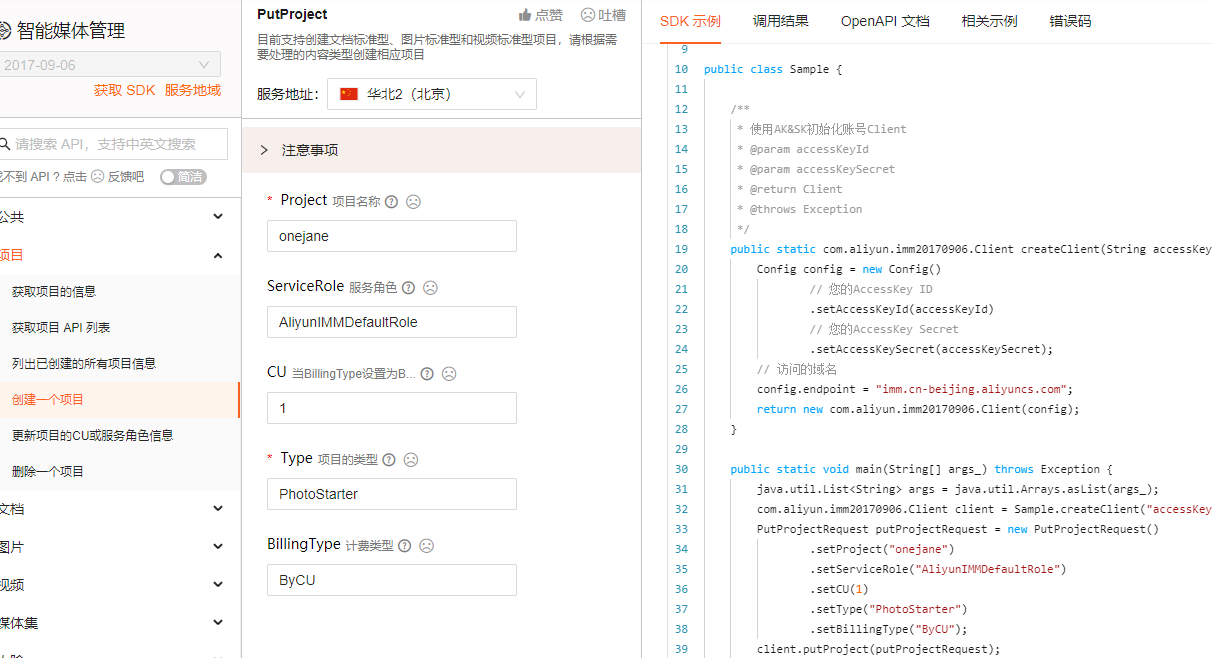The width and height of the screenshot is (1212, 658).
Task: Open the 相关示例 tab
Action: point(990,21)
